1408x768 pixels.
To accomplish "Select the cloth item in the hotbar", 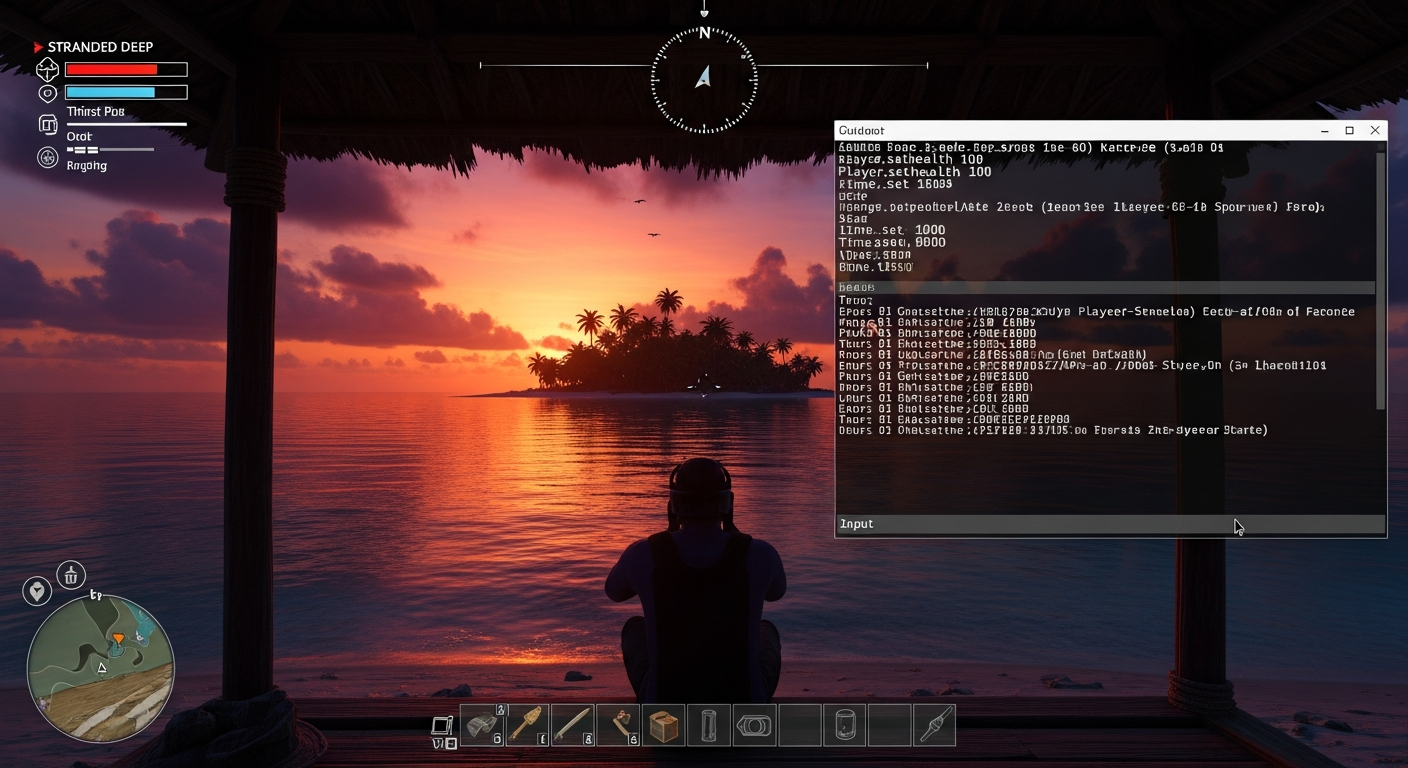I will [483, 725].
